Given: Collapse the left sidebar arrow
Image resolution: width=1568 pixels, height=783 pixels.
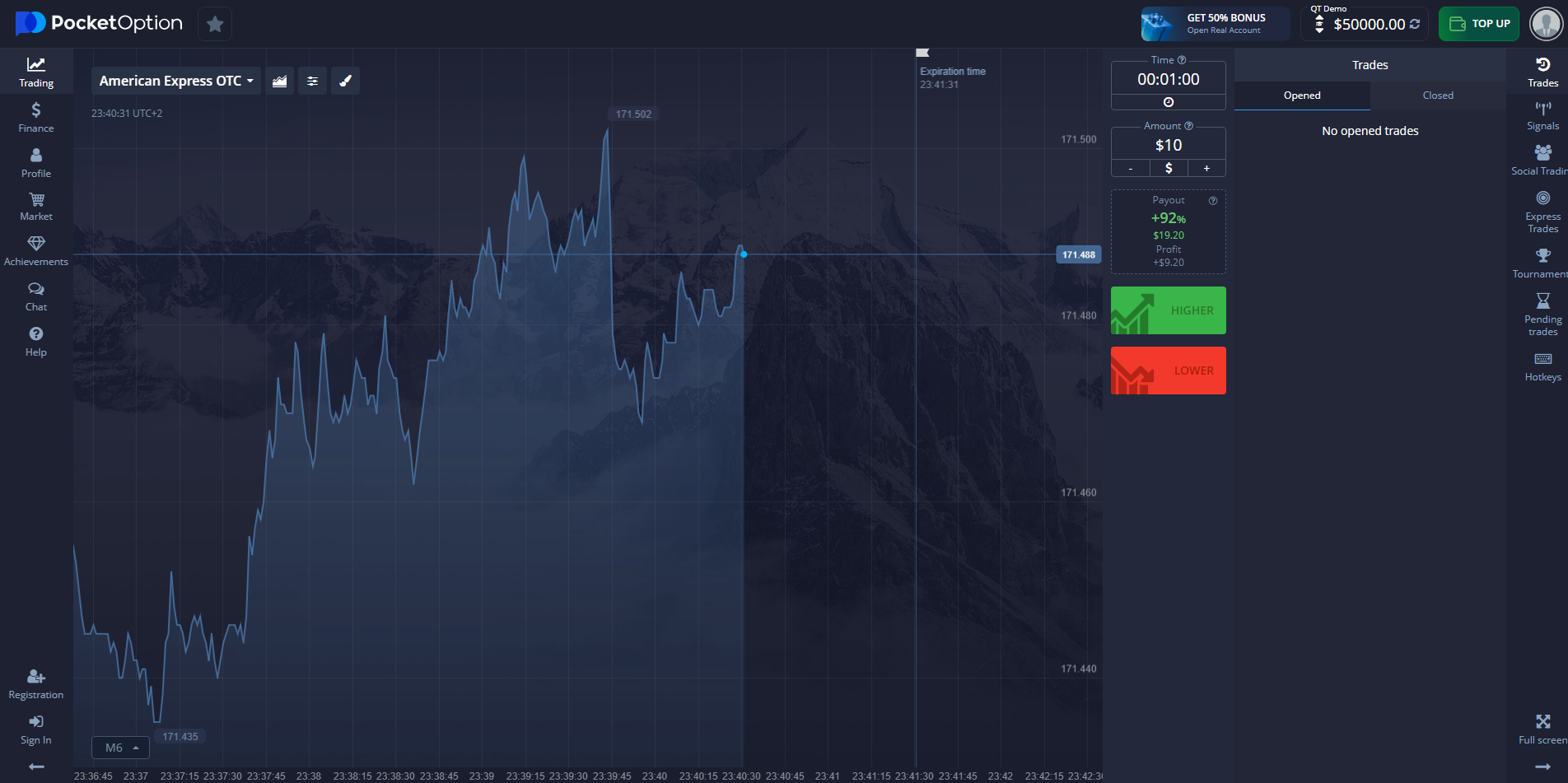Looking at the screenshot, I should tap(36, 767).
